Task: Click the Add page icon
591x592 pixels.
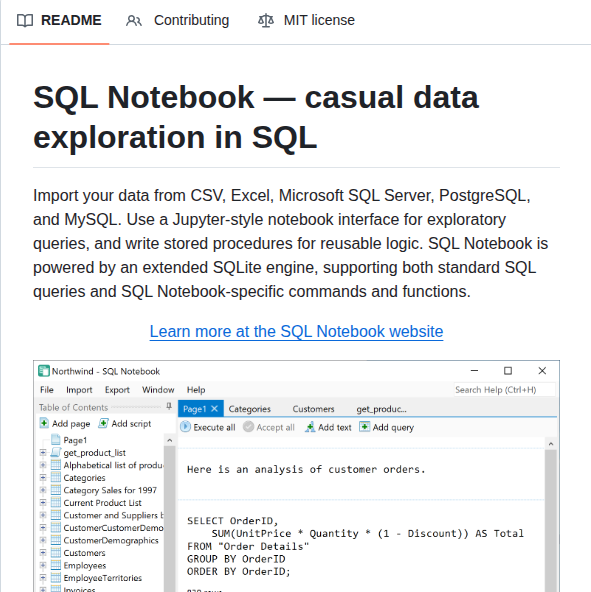Action: (44, 423)
